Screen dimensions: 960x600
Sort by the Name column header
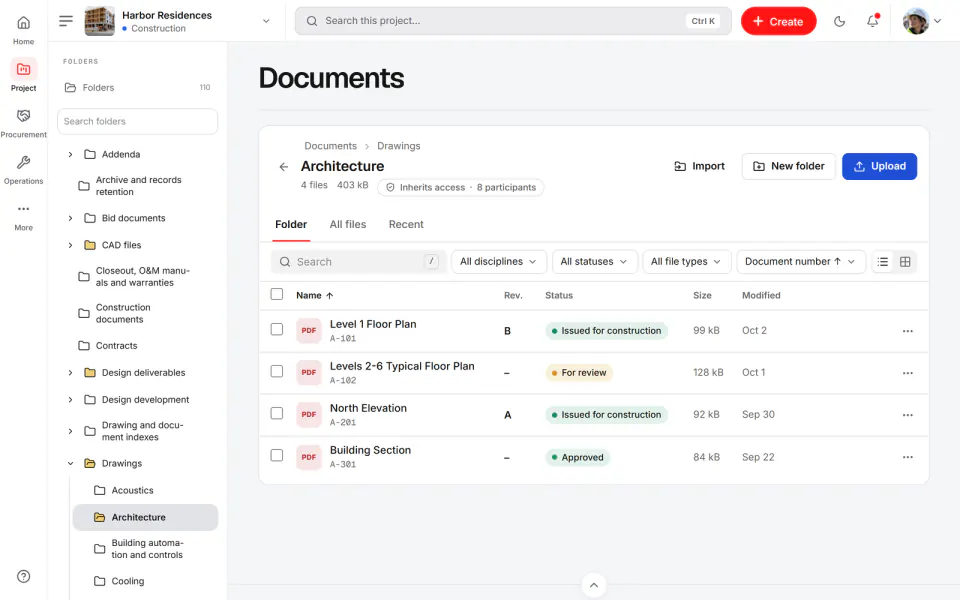(x=315, y=295)
